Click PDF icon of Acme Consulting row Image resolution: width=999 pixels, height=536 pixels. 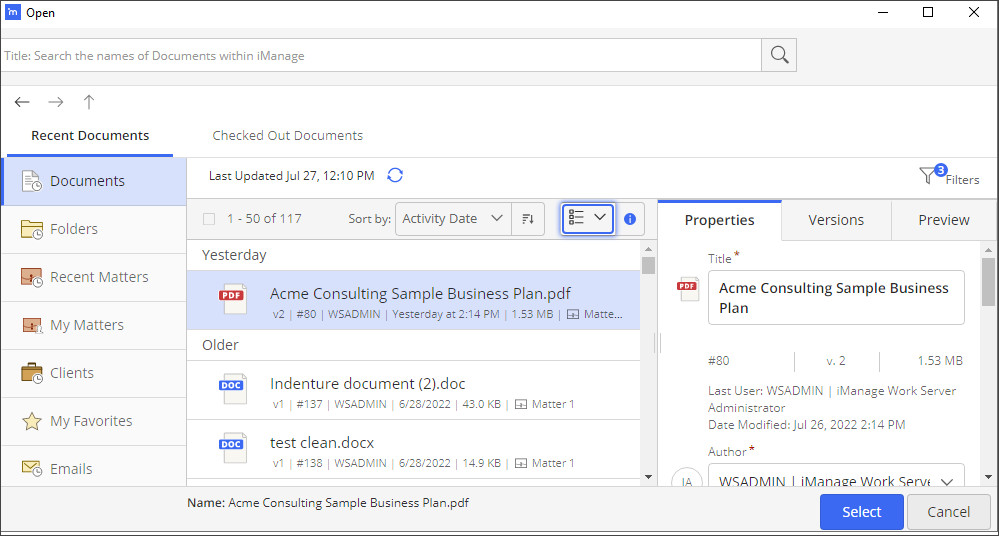[x=233, y=300]
